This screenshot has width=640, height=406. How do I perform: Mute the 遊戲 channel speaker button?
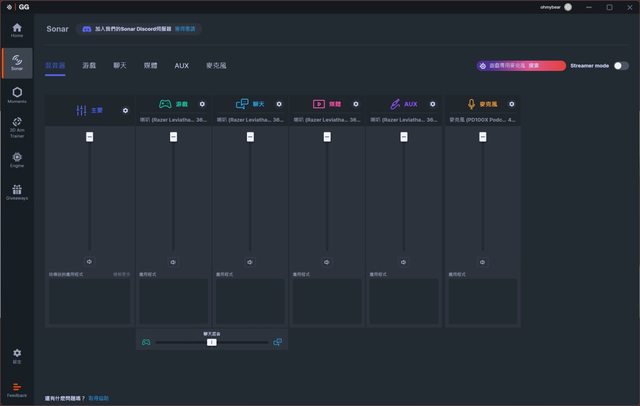(173, 262)
